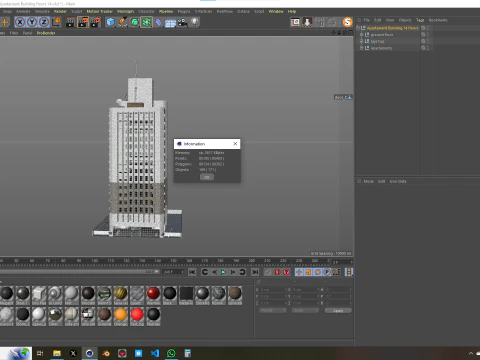The image size is (480, 360).
Task: Toggle layer box of Apartment Building object
Action: (x=423, y=28)
